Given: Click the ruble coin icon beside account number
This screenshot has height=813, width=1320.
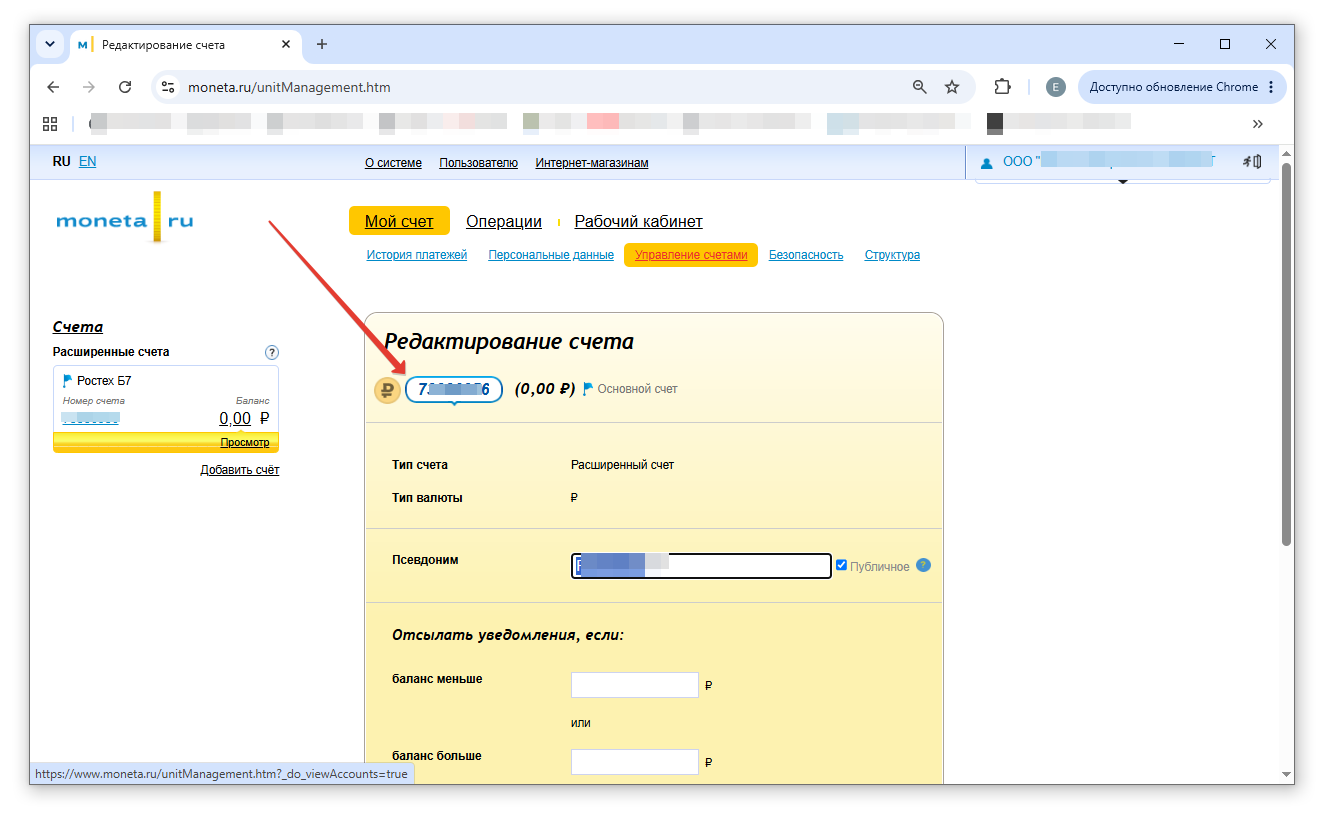Looking at the screenshot, I should [x=387, y=390].
